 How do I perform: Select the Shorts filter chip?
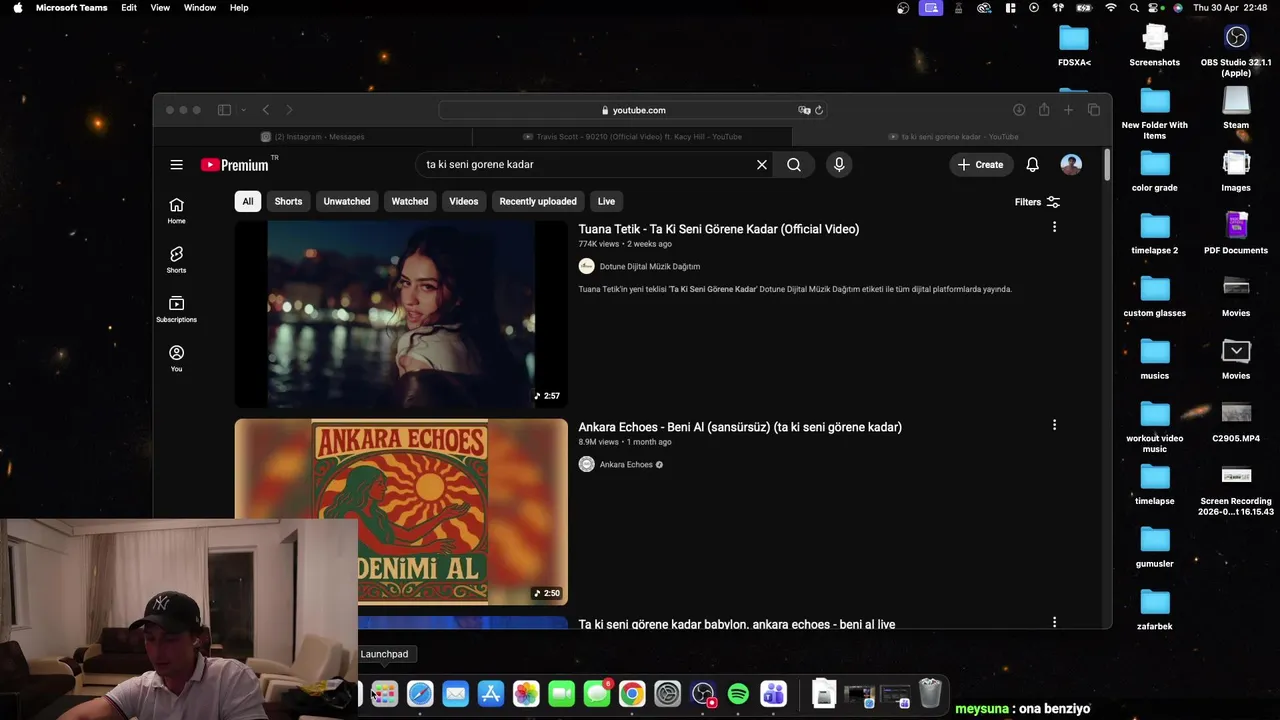pyautogui.click(x=288, y=202)
